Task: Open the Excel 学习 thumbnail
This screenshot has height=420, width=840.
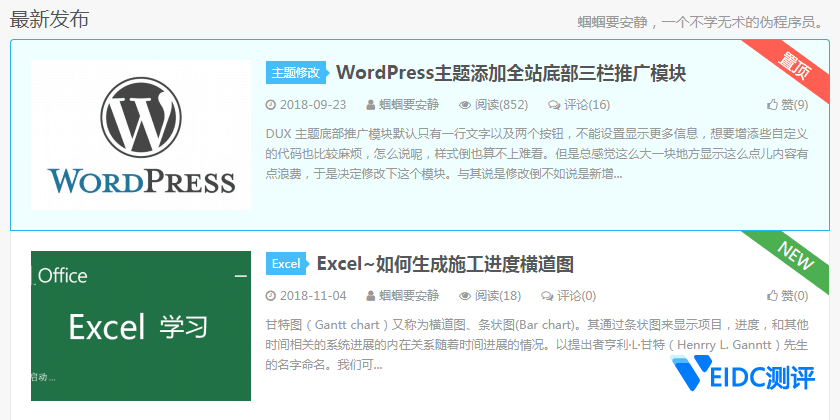Action: (x=141, y=326)
